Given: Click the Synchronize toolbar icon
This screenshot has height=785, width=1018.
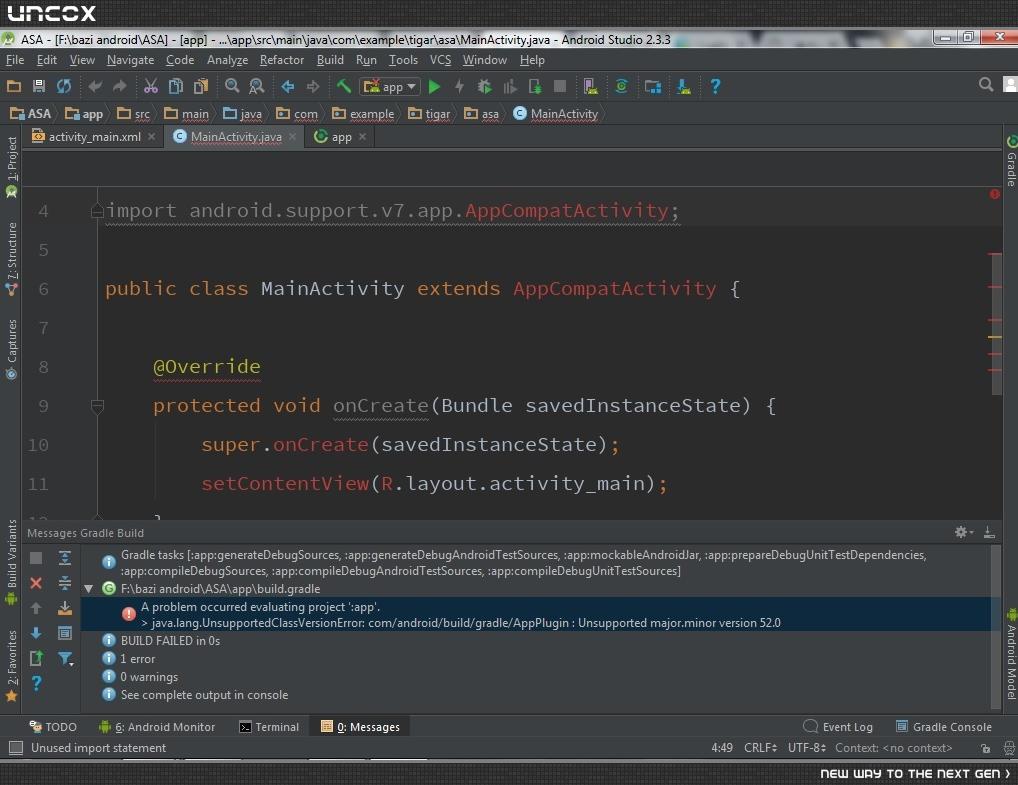Looking at the screenshot, I should 64,86.
